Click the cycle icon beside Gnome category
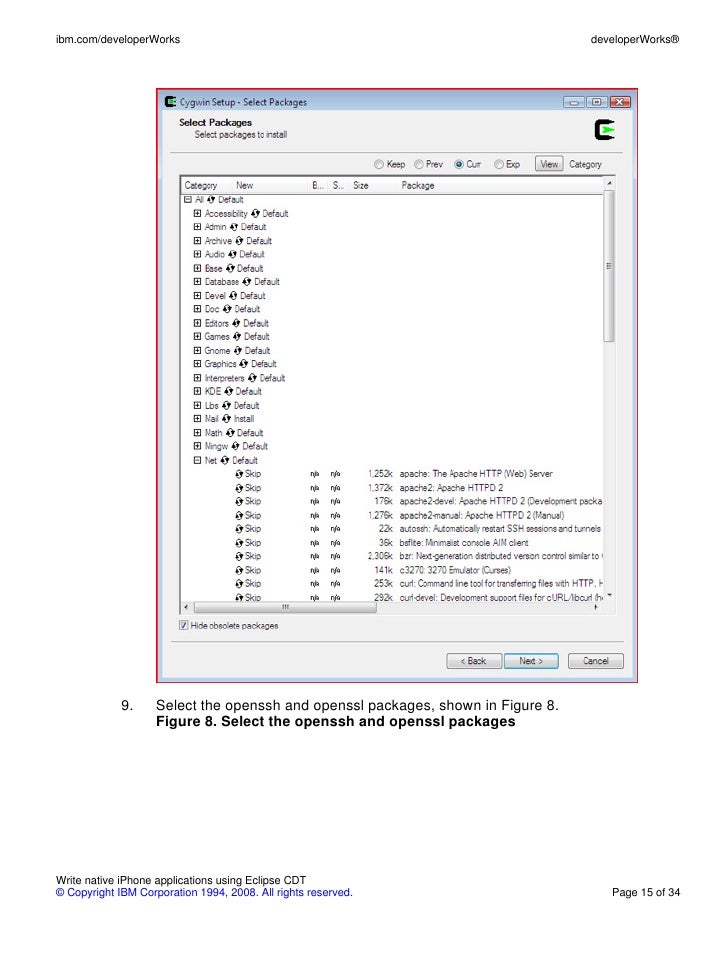This screenshot has width=728, height=969. point(237,350)
